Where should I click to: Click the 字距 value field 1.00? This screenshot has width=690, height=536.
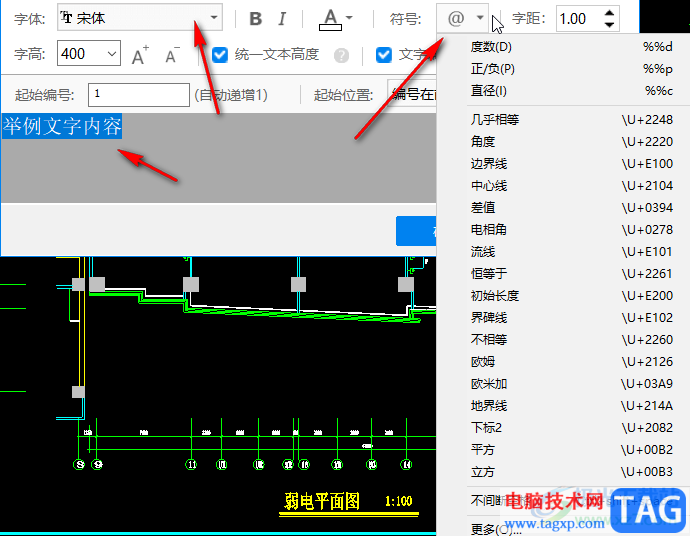pyautogui.click(x=579, y=18)
